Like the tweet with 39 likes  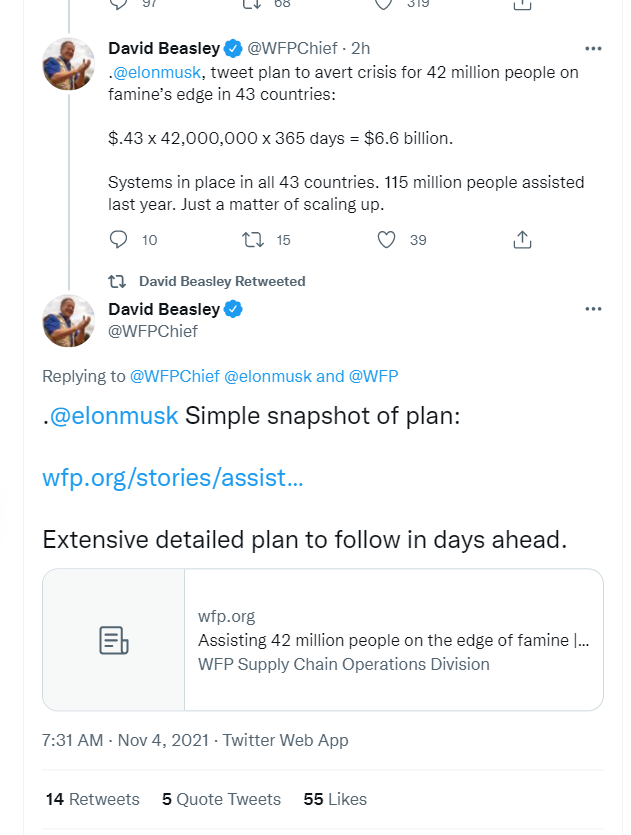(x=387, y=240)
